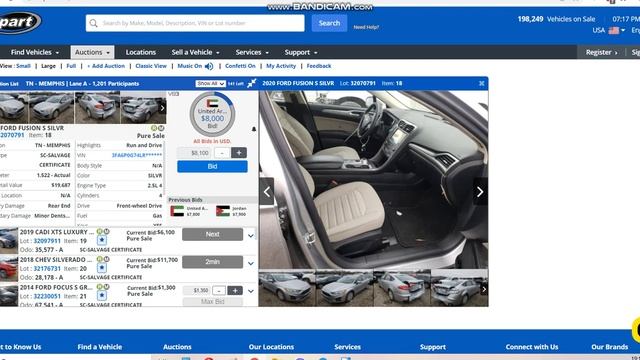Close the large Ford Fusion image panel
The height and width of the screenshot is (360, 640).
482,83
